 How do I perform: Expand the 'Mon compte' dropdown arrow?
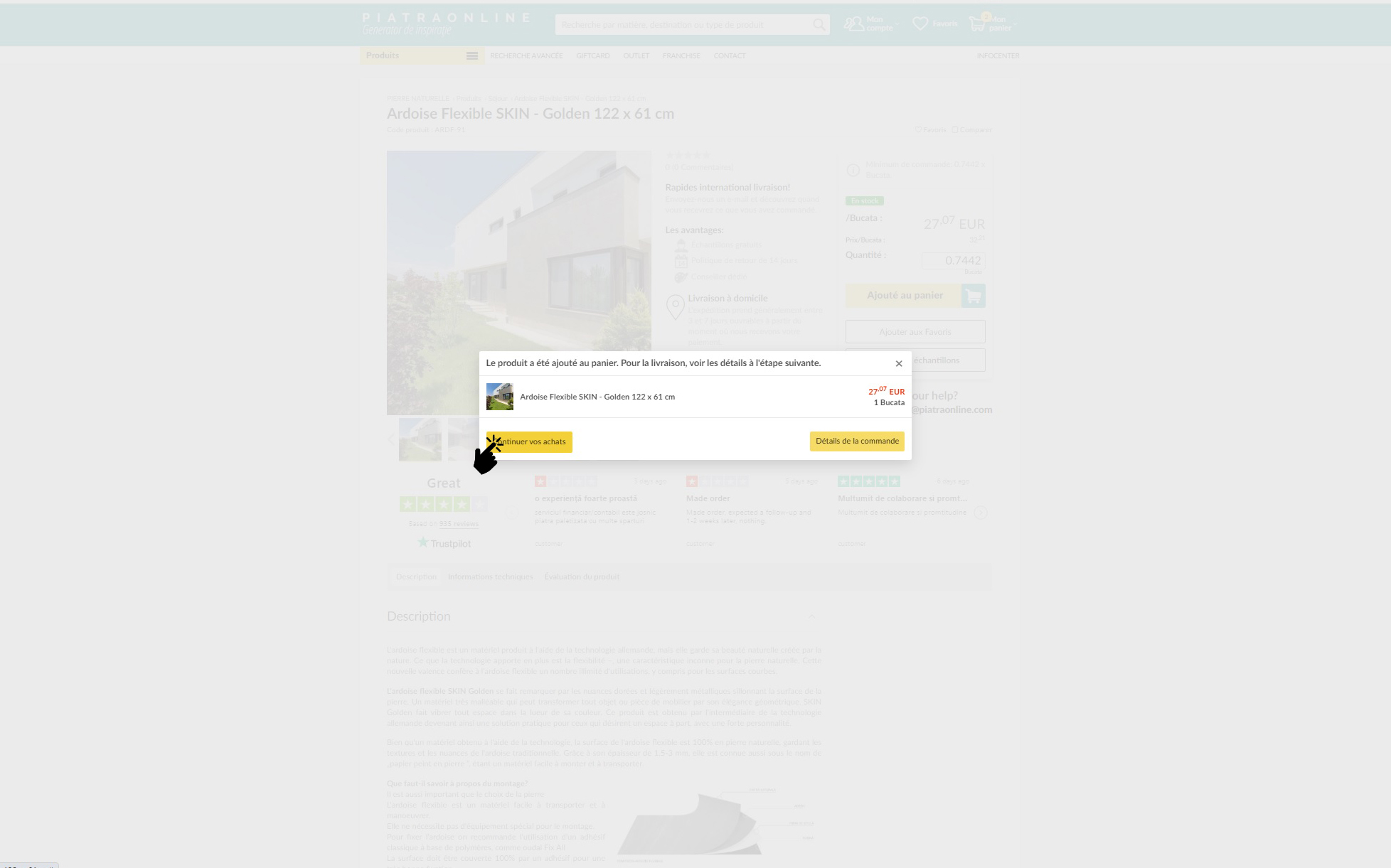click(x=897, y=24)
